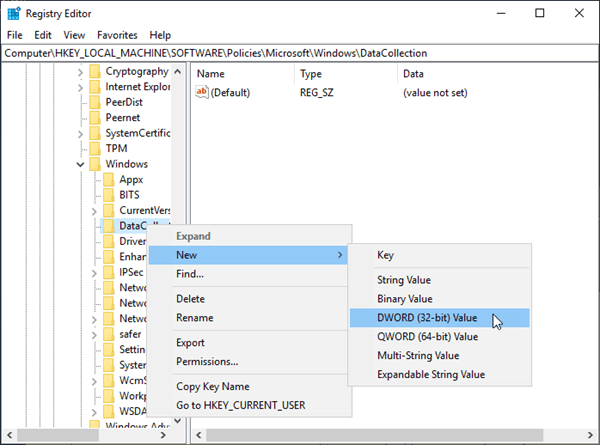Expand the WcmSvc key
600x445 pixels.
pos(94,381)
